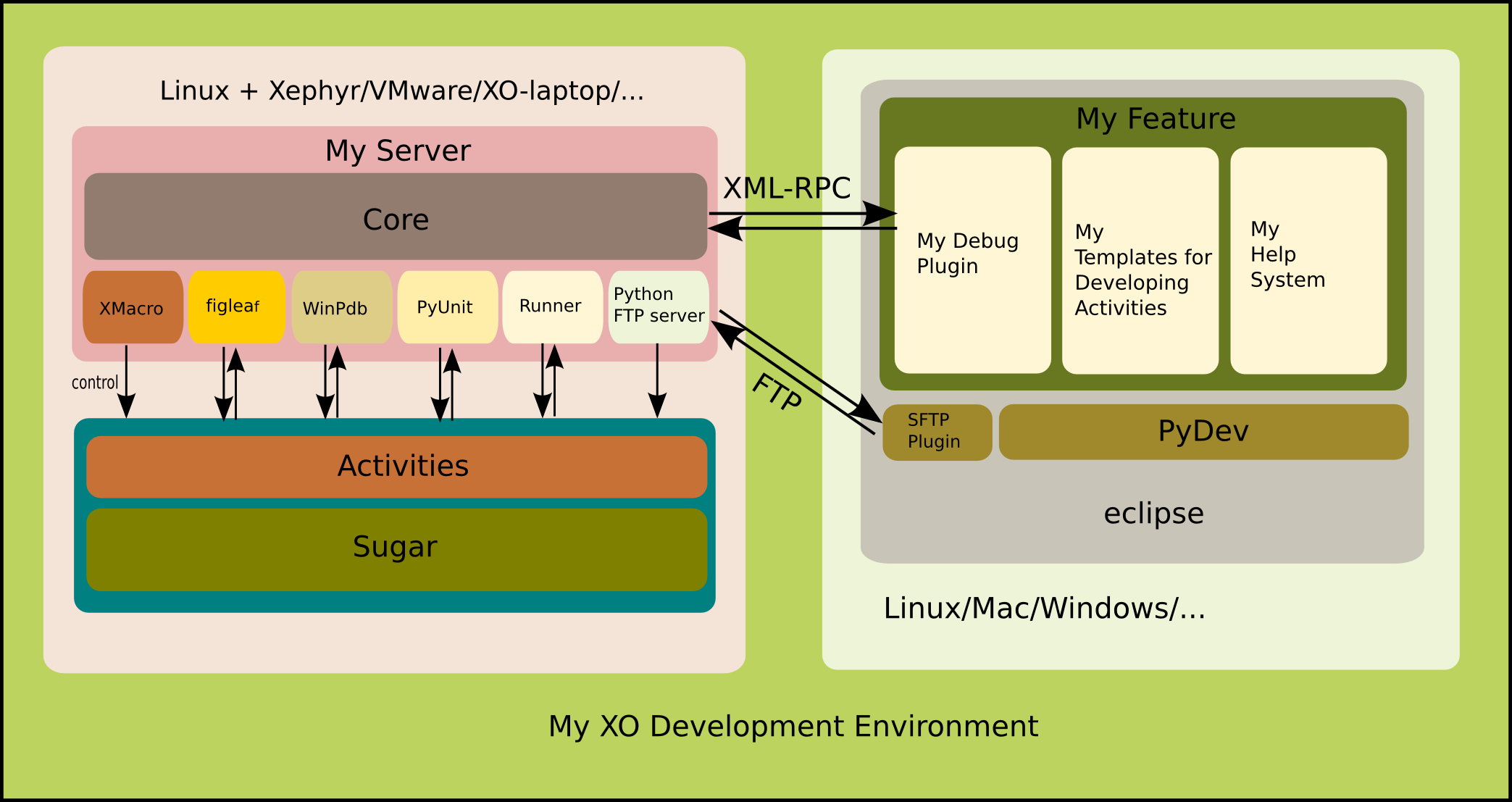1512x802 pixels.
Task: Click the XML-RPC label
Action: (x=787, y=188)
